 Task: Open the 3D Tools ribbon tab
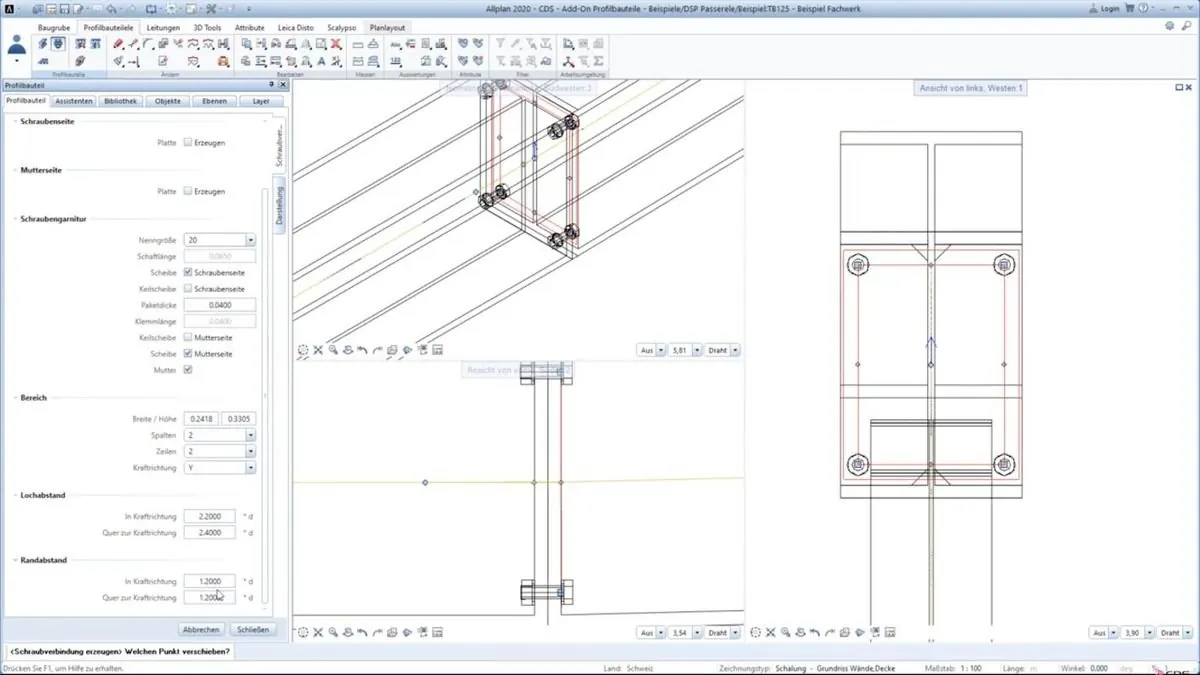click(x=207, y=28)
